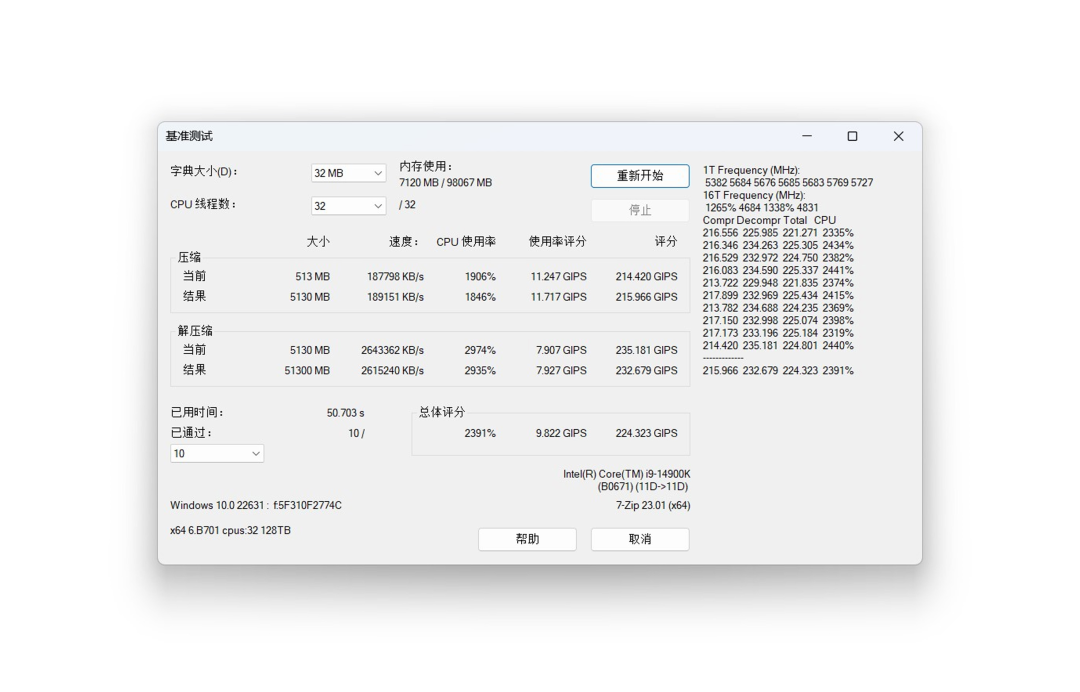Click the 1T frequency values line 5382 5684

click(x=789, y=182)
